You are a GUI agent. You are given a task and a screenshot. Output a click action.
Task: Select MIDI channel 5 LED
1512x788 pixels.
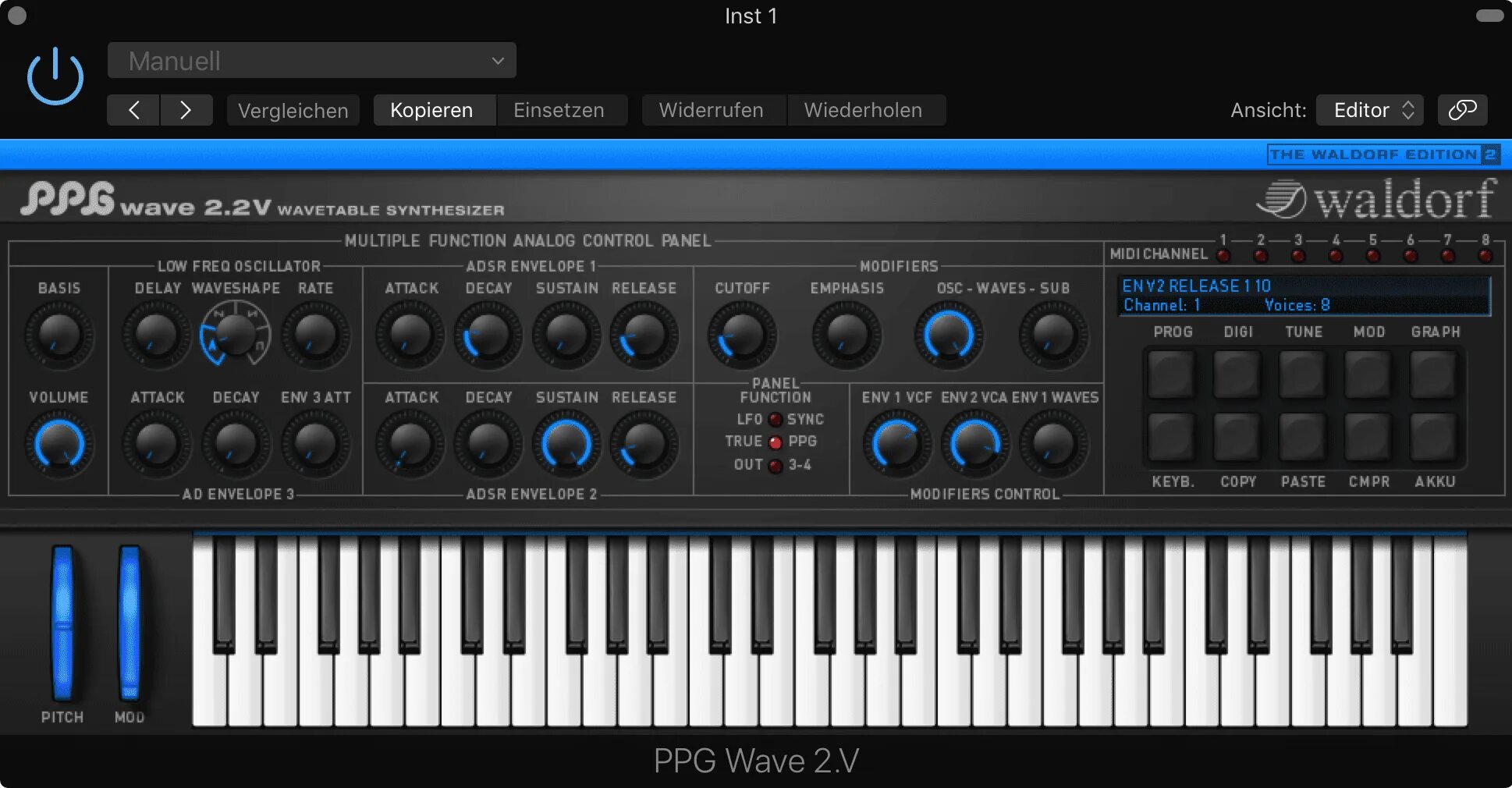(1373, 255)
